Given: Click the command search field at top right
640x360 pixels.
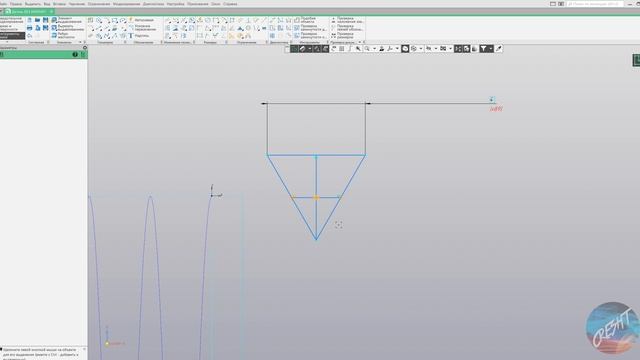Looking at the screenshot, I should 595,4.
